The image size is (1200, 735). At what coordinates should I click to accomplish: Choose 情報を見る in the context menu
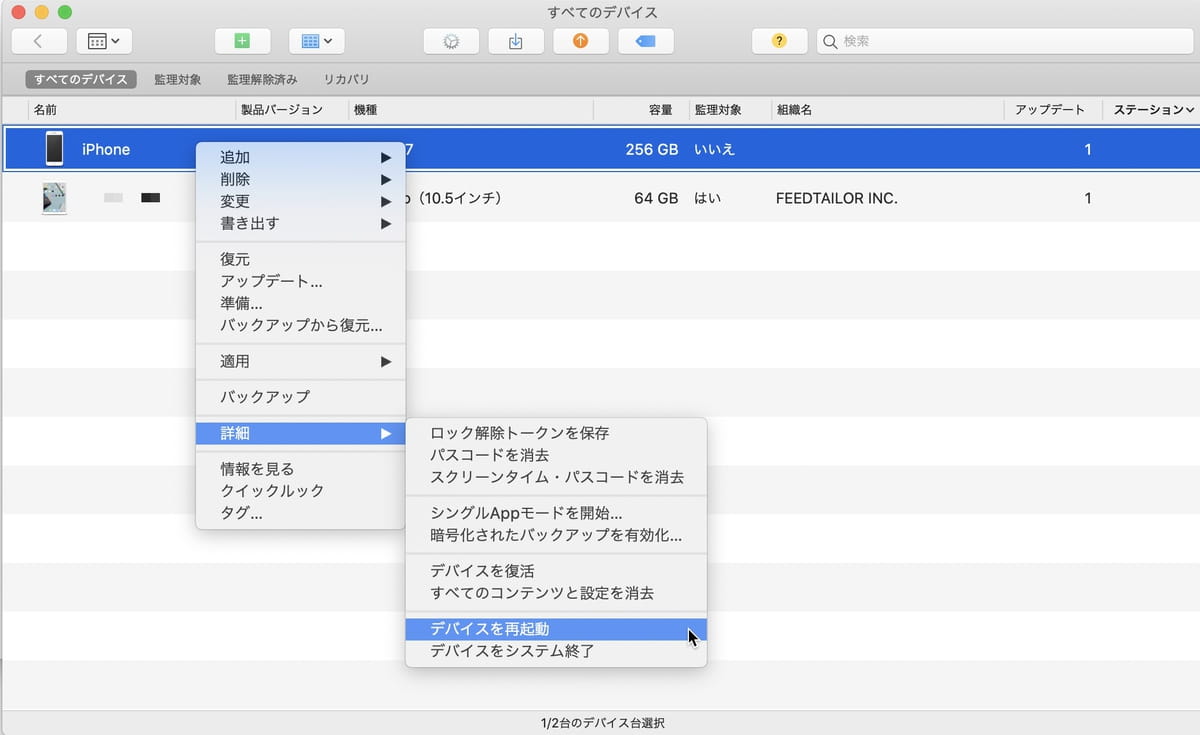[x=257, y=468]
